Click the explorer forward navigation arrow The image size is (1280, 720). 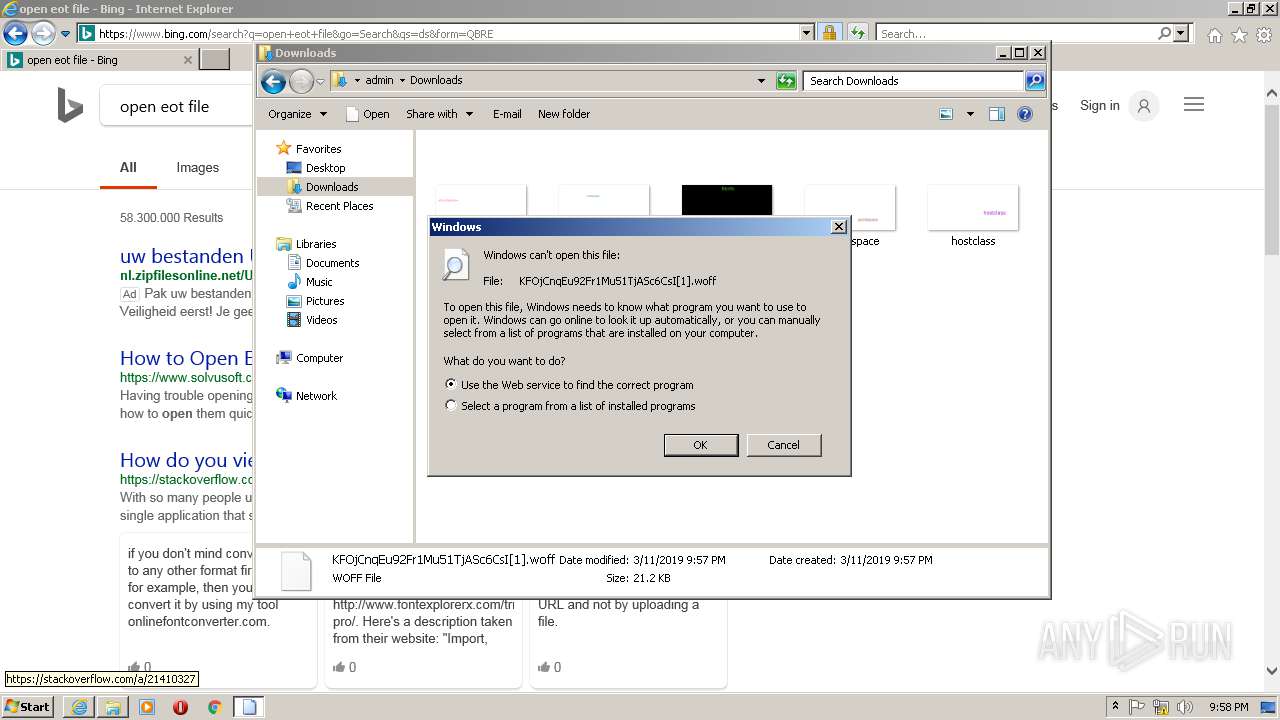click(x=301, y=81)
